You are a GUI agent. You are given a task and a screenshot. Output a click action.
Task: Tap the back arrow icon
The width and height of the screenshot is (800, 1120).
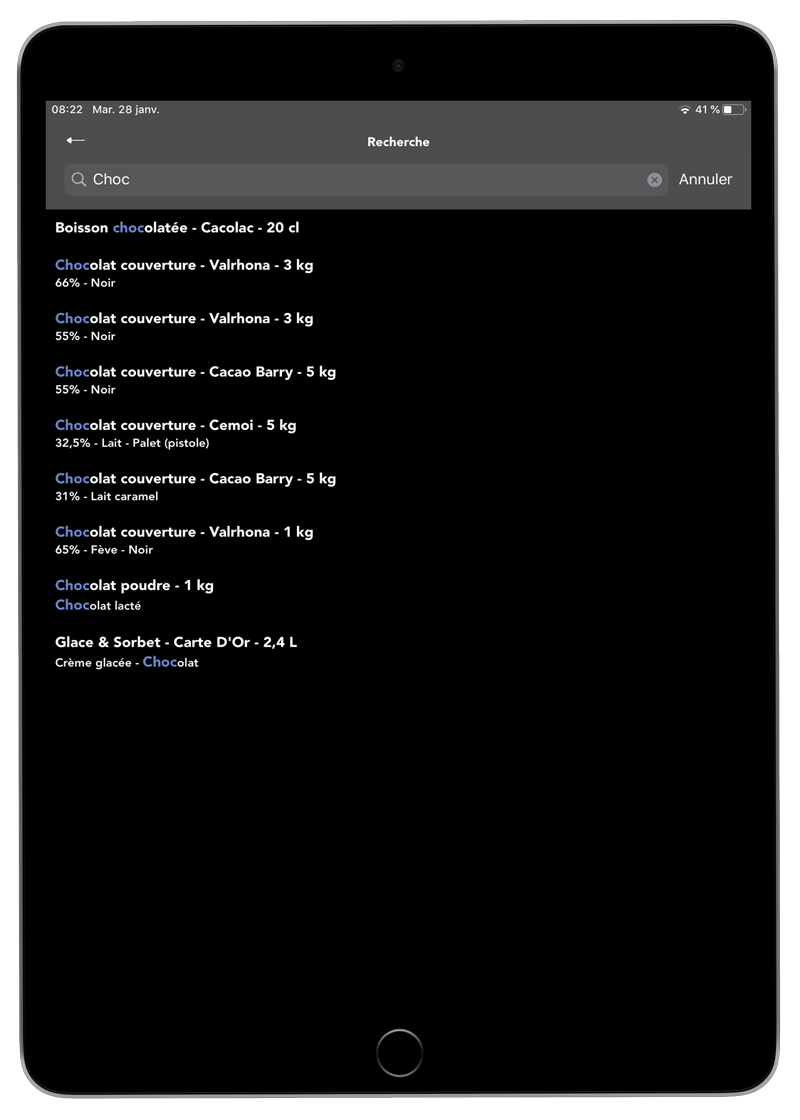pyautogui.click(x=76, y=140)
